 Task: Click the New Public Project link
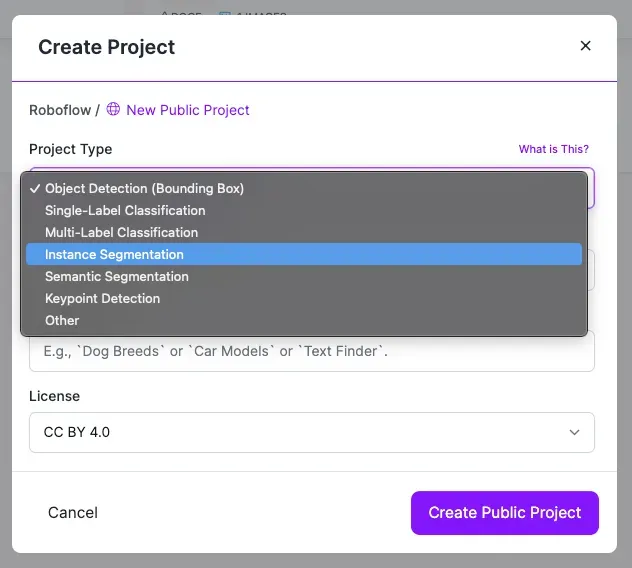coord(188,110)
